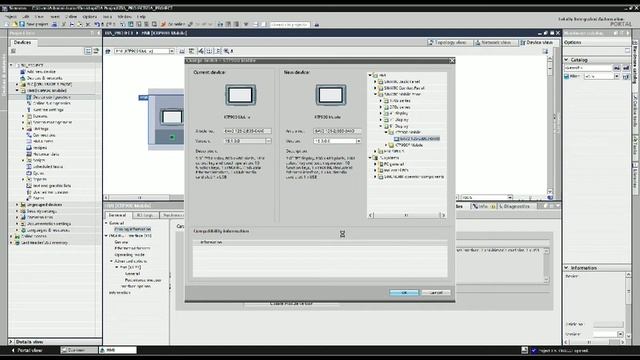Click the HMI tags icon in project tree

[x=29, y=129]
